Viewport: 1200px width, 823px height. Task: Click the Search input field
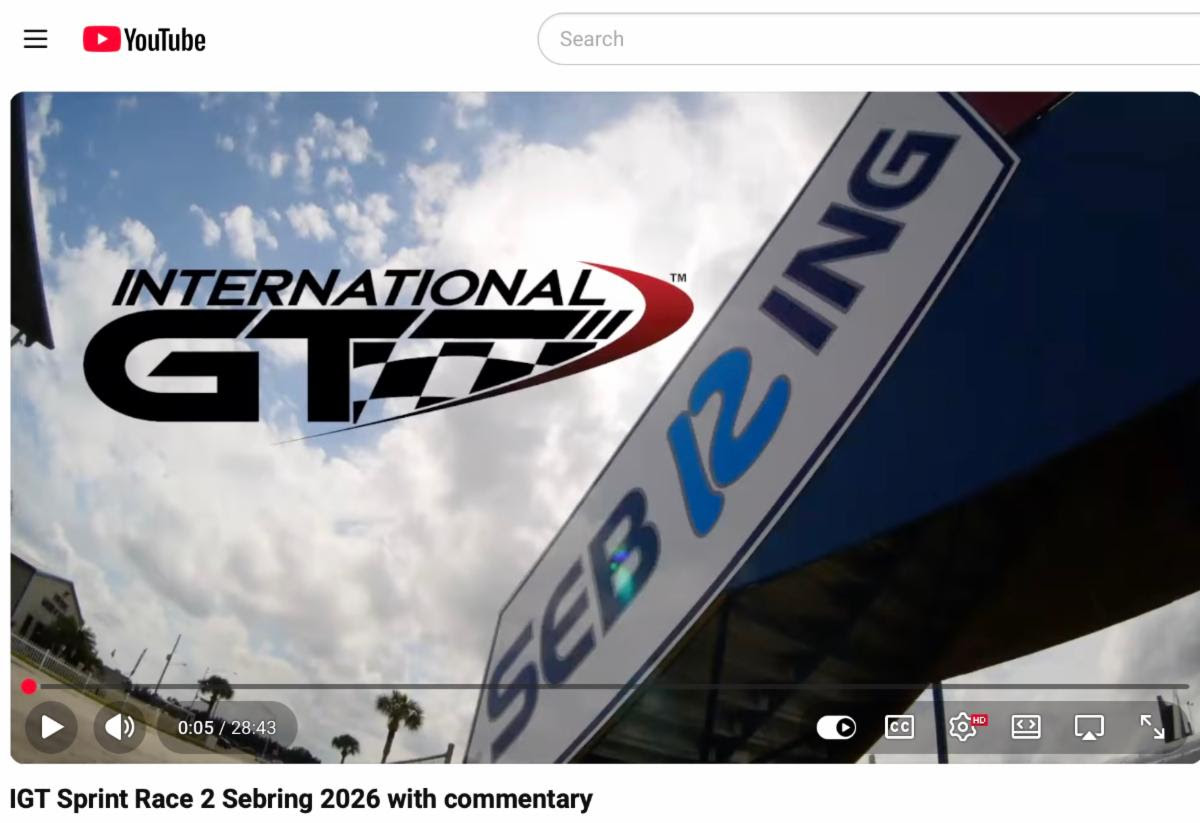click(860, 39)
